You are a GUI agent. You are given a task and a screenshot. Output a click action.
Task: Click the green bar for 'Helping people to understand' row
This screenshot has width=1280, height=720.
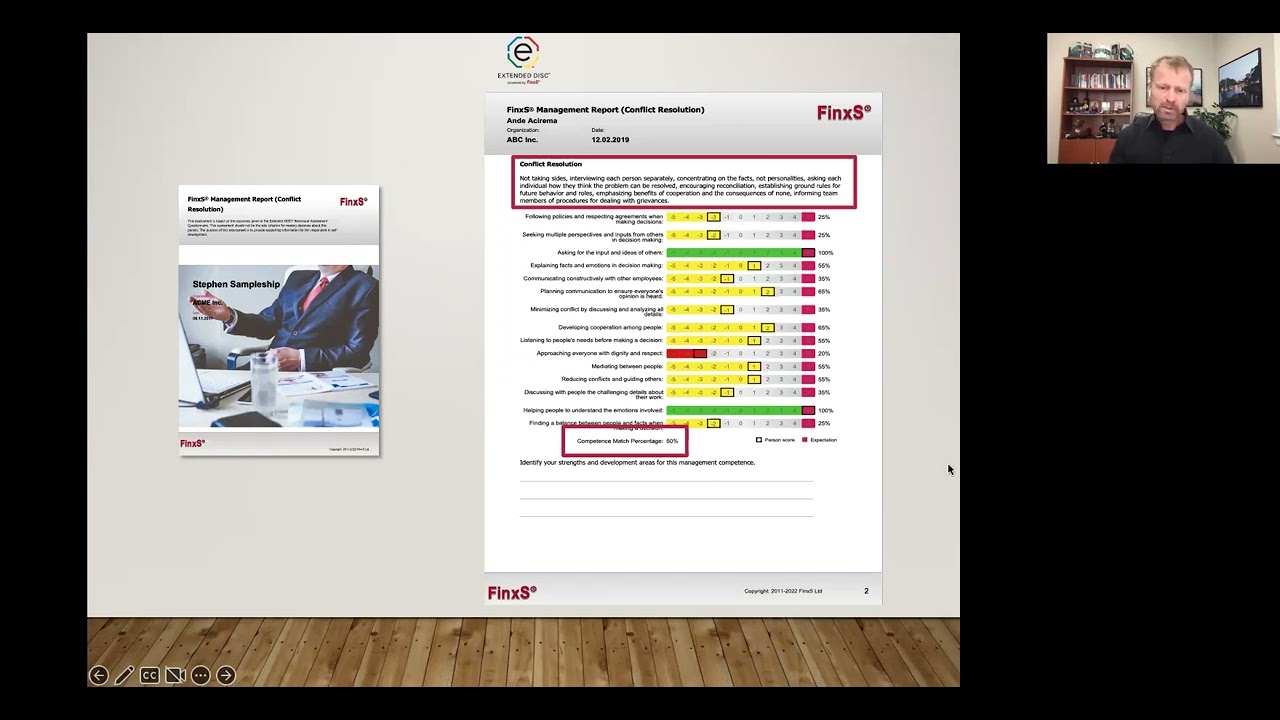pos(734,411)
